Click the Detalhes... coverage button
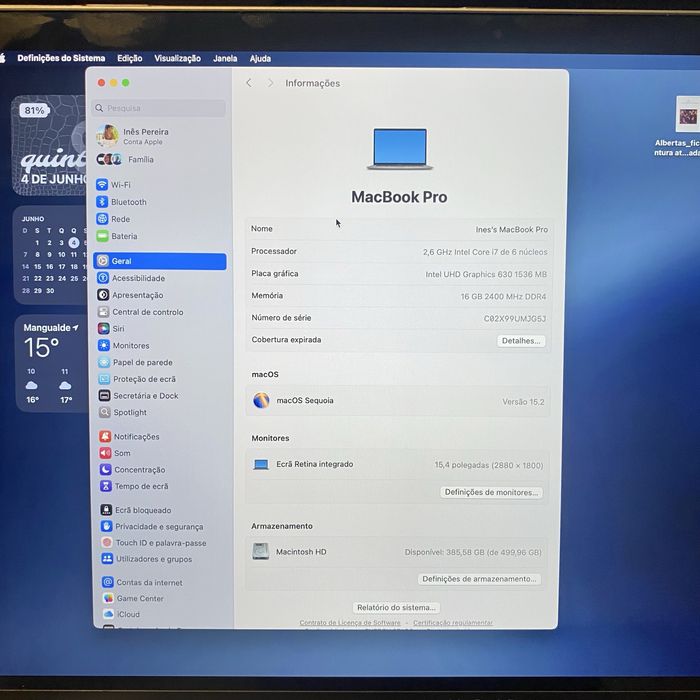Screen dimensions: 700x700 521,341
